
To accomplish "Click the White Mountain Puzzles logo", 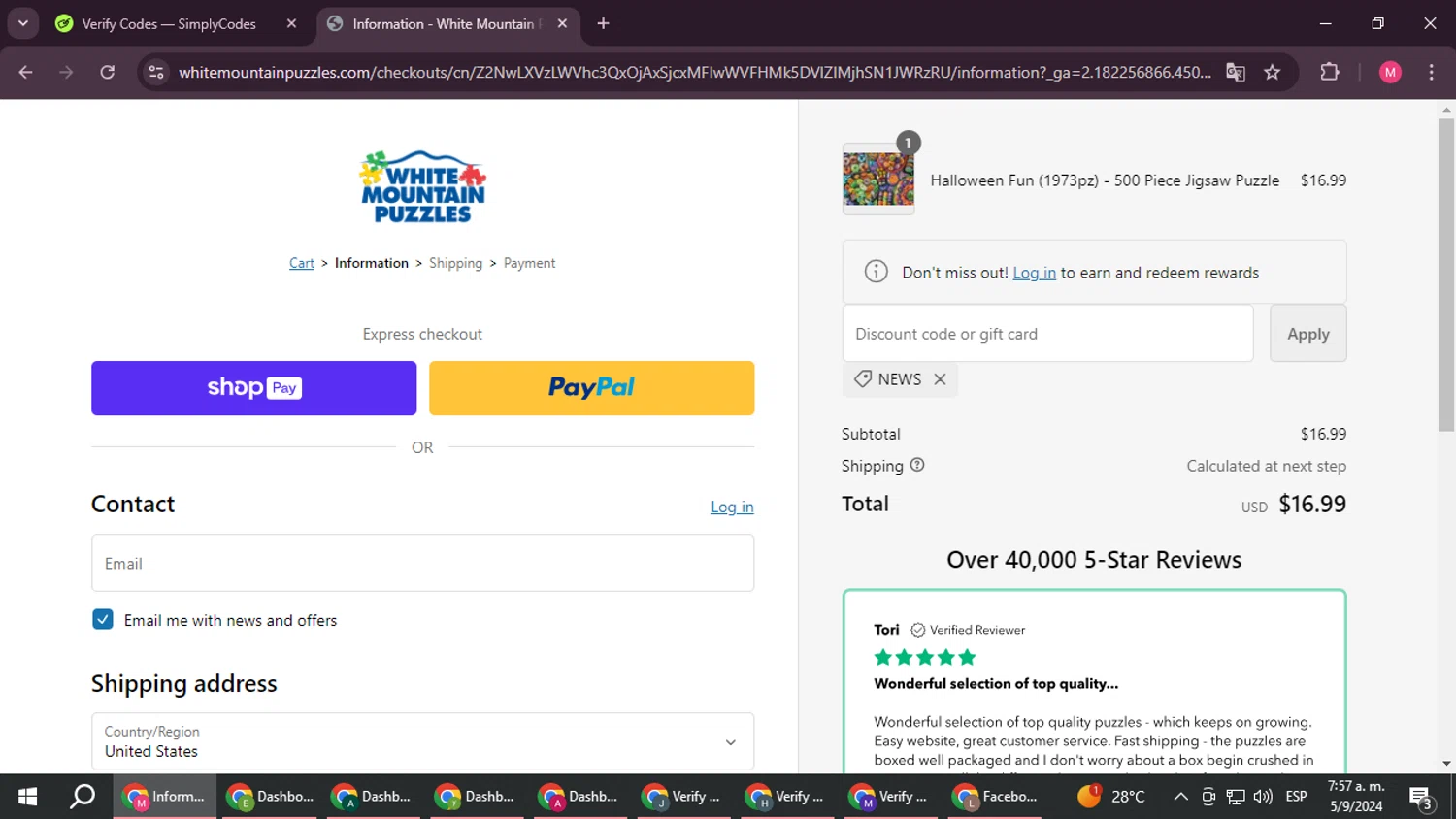I will pyautogui.click(x=422, y=187).
